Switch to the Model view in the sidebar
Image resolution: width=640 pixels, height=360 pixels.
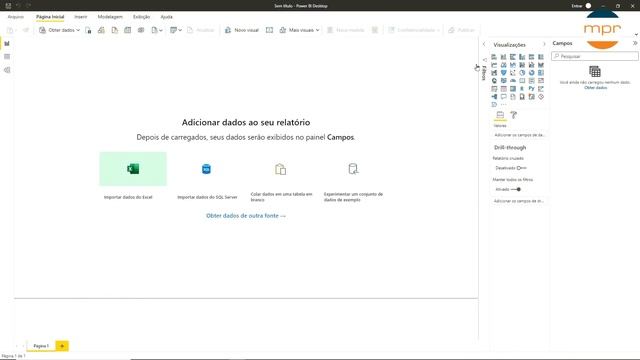coord(7,70)
